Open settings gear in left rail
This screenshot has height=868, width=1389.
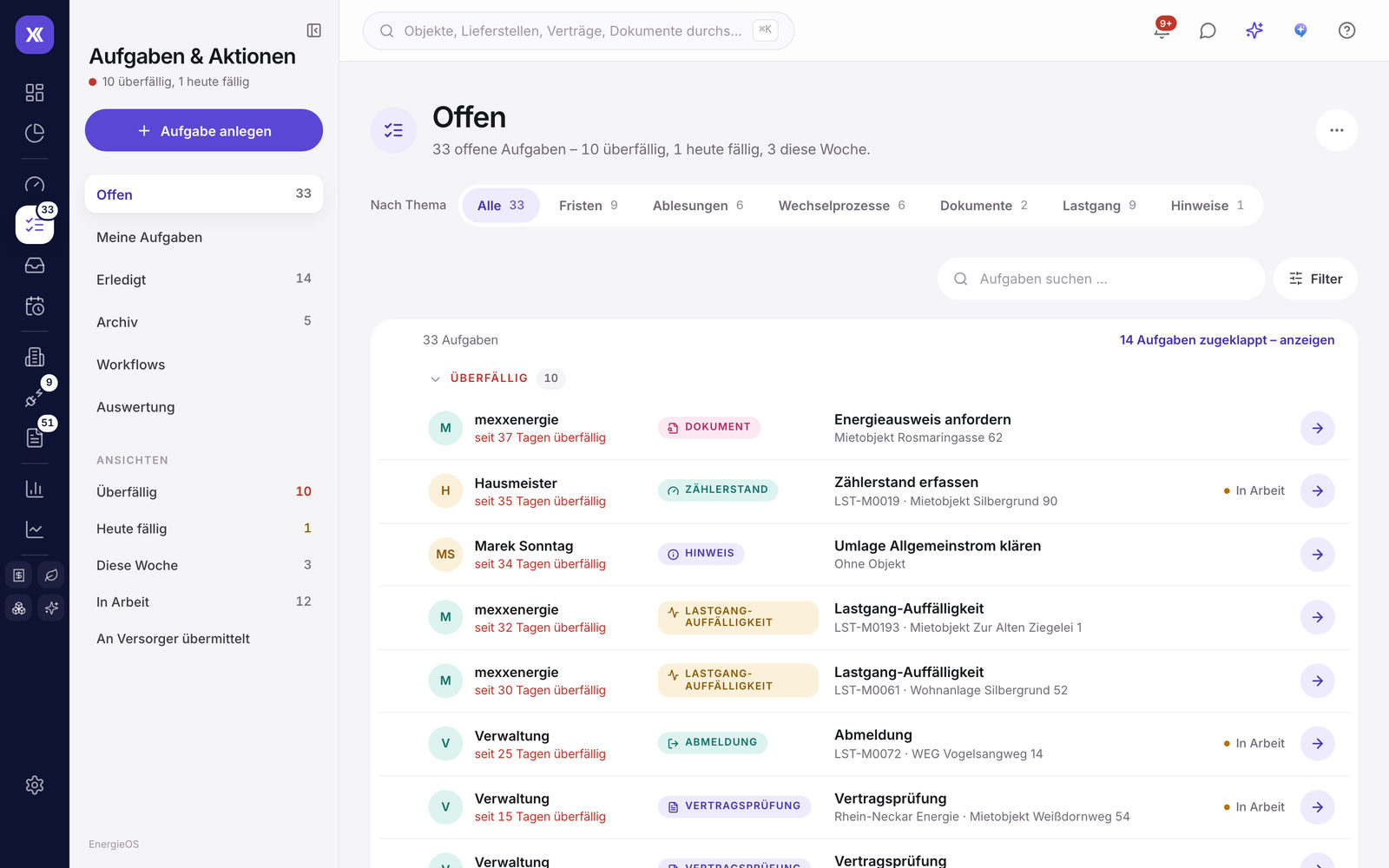(x=35, y=785)
